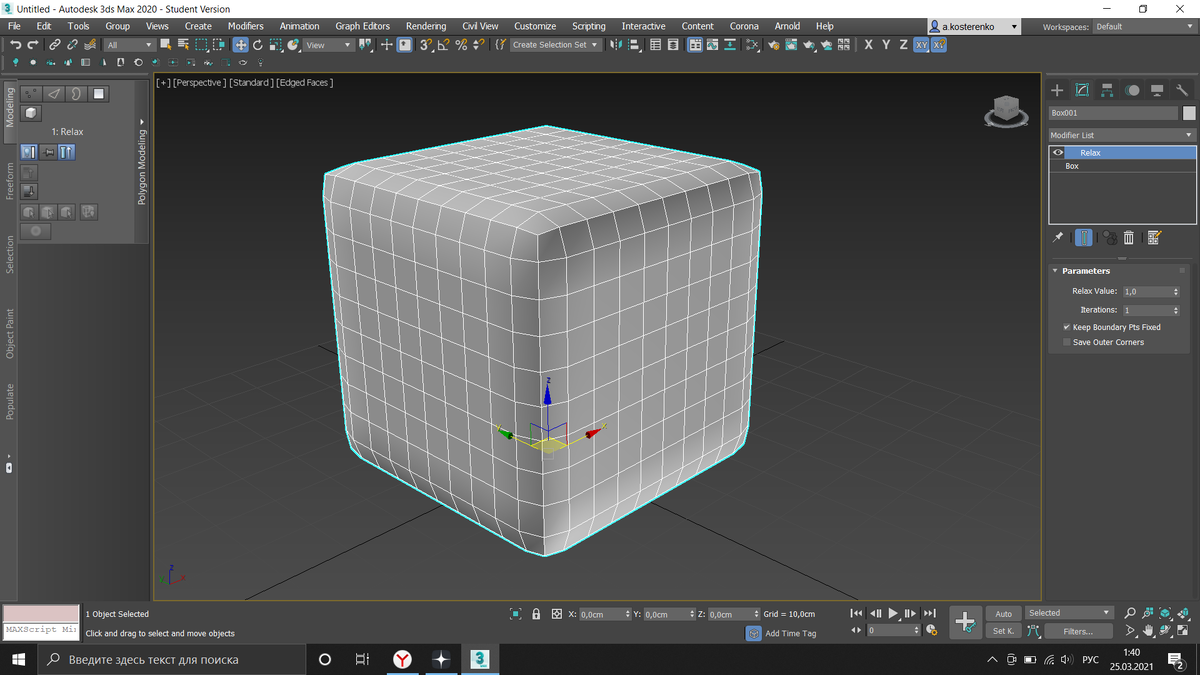The height and width of the screenshot is (675, 1200).
Task: Expand the Polygon Modeling ribbon panel arrow
Action: pos(141,122)
